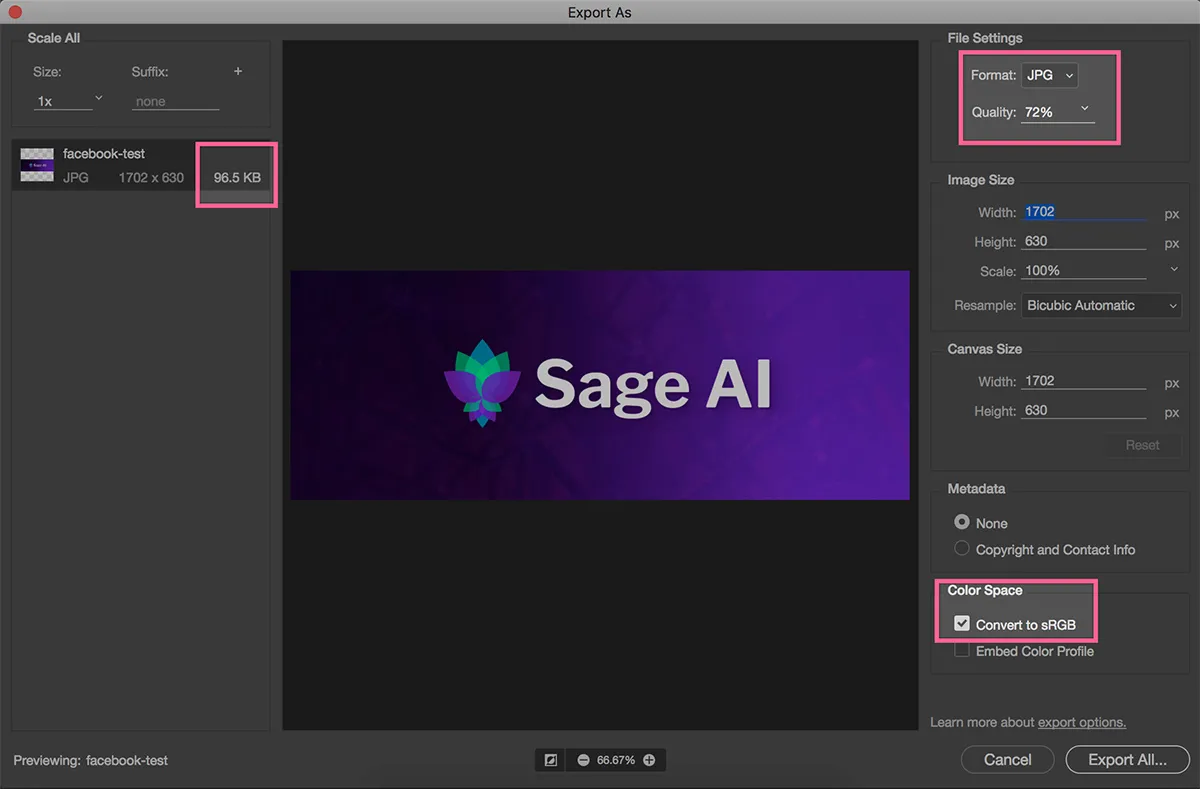This screenshot has height=789, width=1200.
Task: Check Embed Color Profile option
Action: point(962,651)
